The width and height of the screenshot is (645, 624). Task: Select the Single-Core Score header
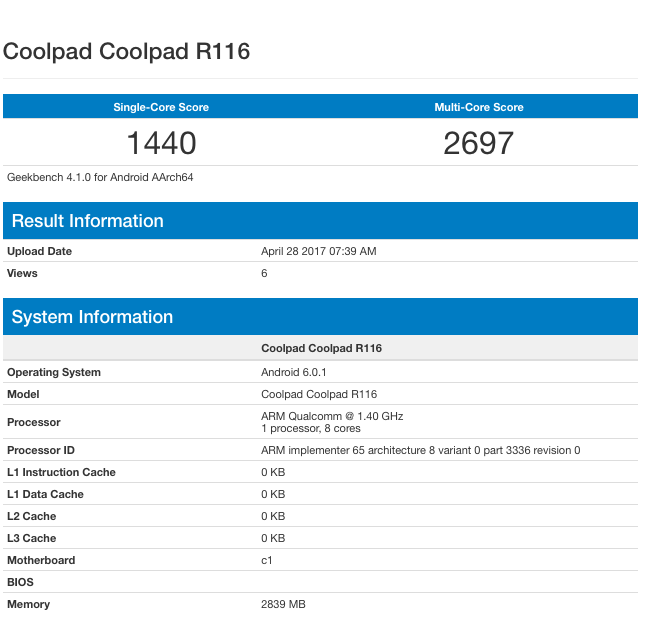(x=161, y=107)
